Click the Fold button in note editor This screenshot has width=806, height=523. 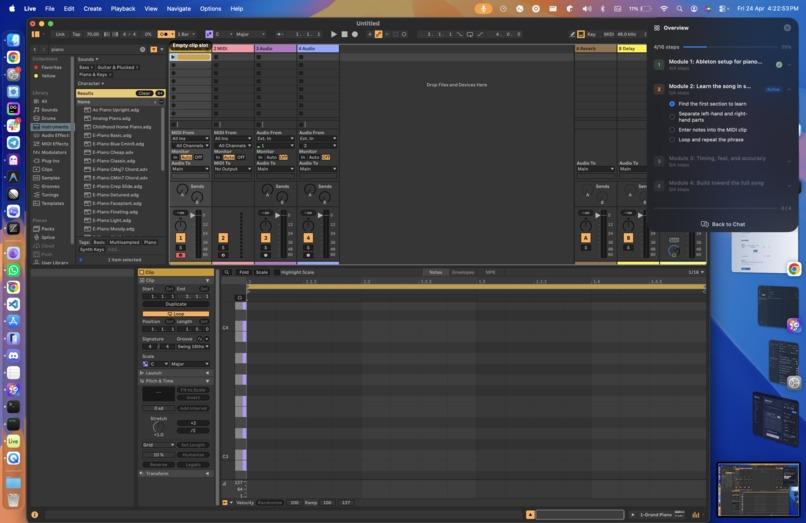pyautogui.click(x=244, y=272)
